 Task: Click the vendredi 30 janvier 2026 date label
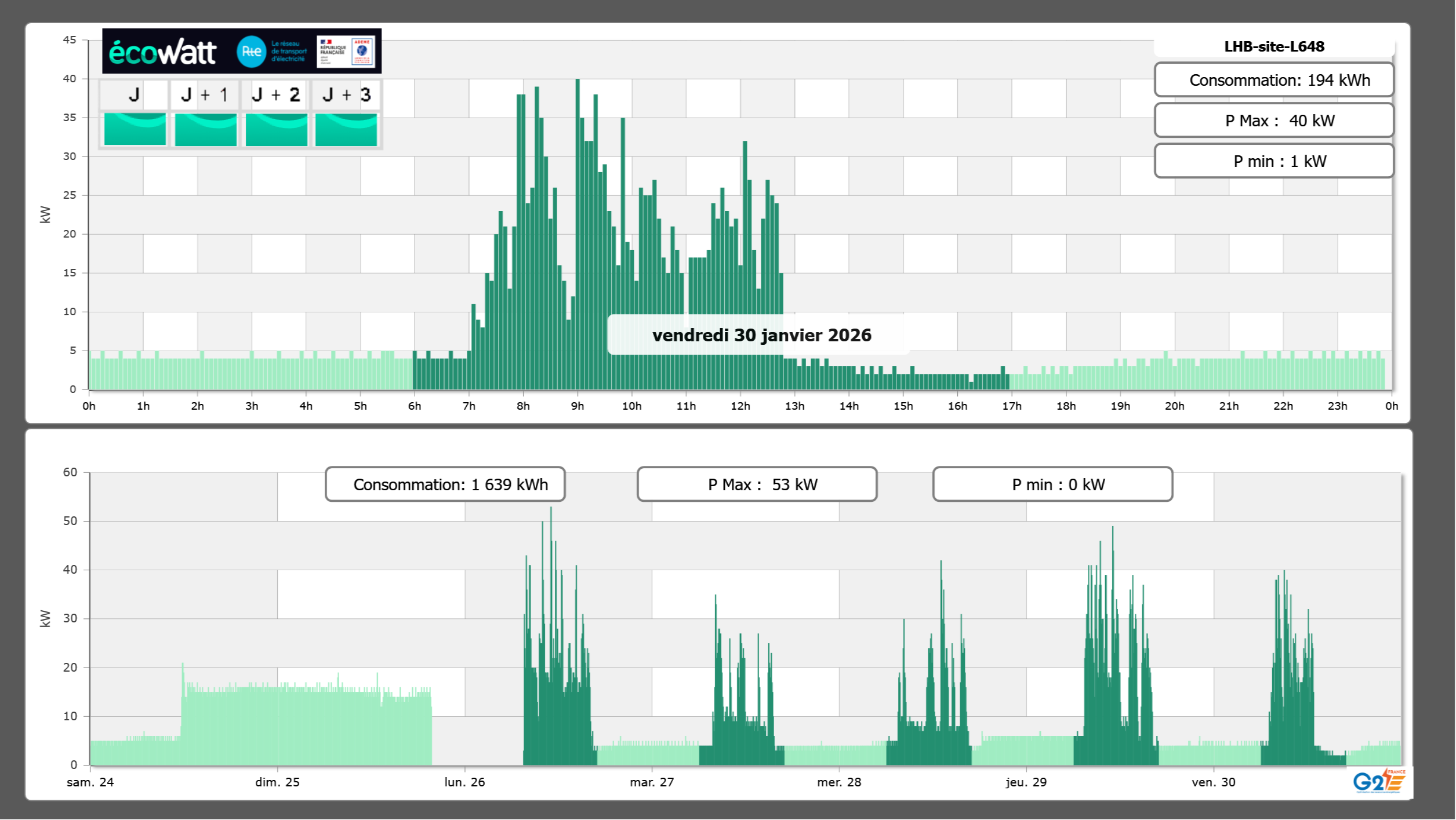coord(761,335)
